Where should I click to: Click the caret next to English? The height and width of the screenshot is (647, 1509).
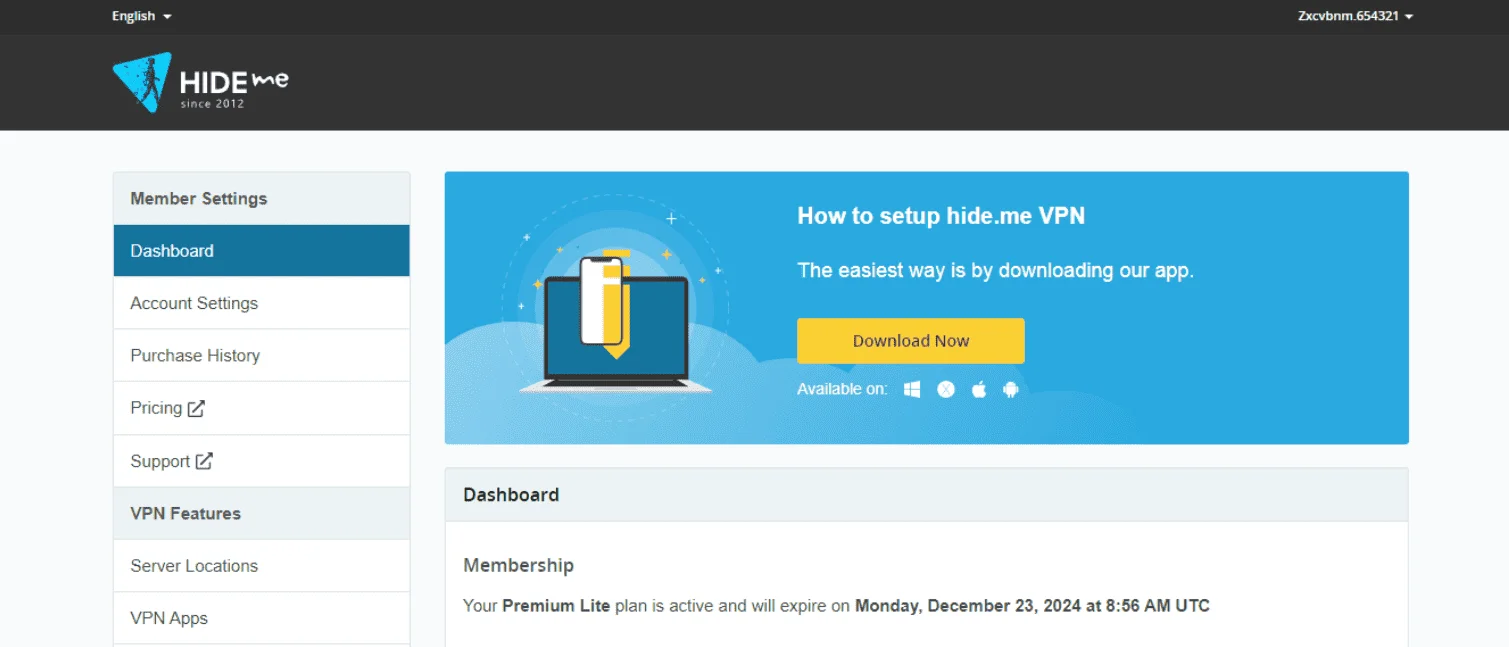167,17
